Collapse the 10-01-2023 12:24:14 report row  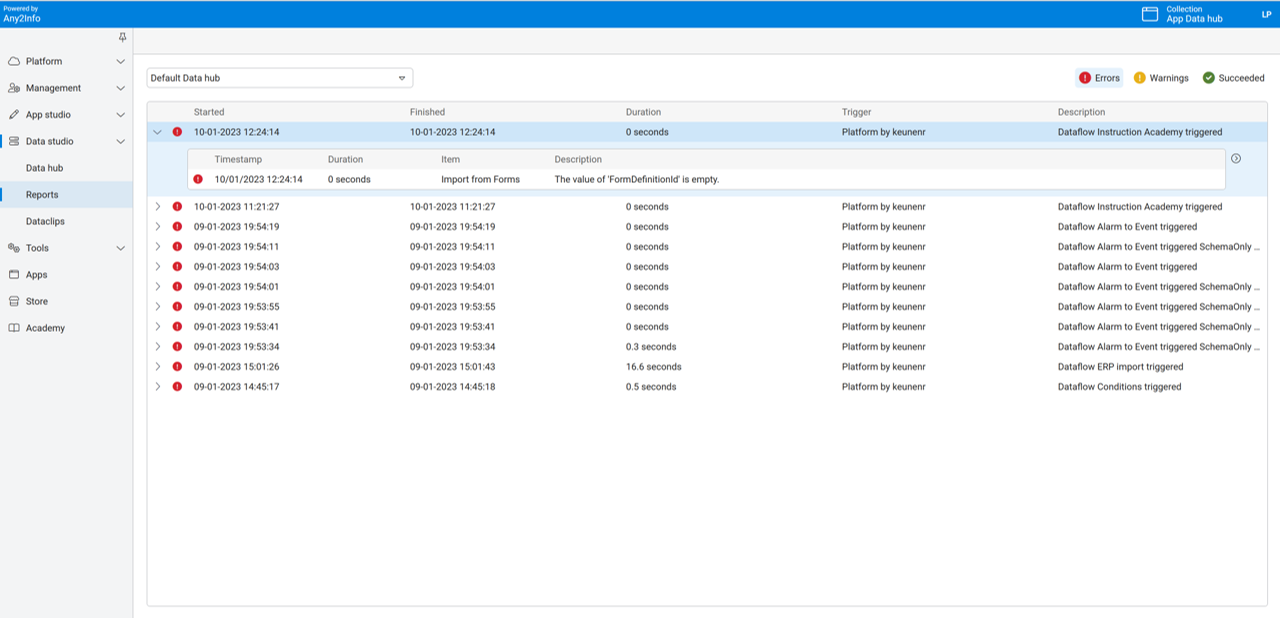pos(157,132)
